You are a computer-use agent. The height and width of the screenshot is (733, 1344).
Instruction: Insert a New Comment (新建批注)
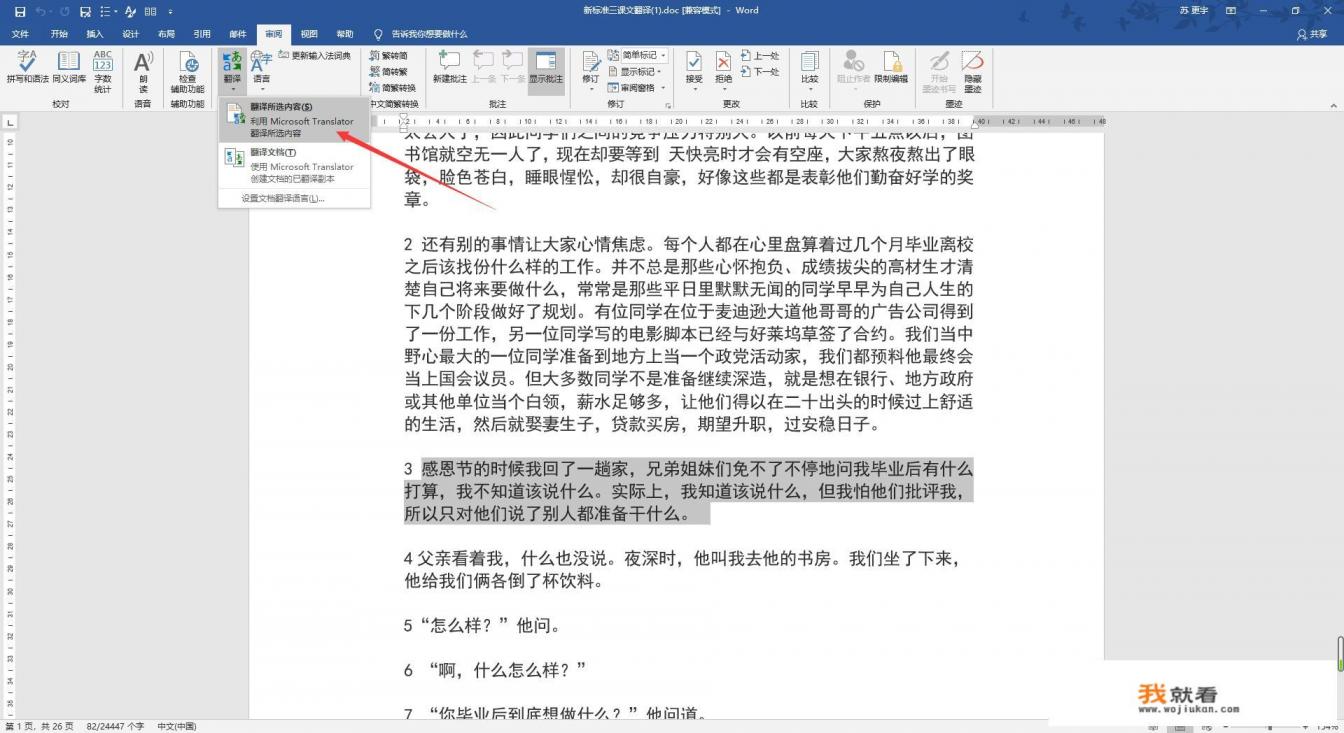point(449,68)
